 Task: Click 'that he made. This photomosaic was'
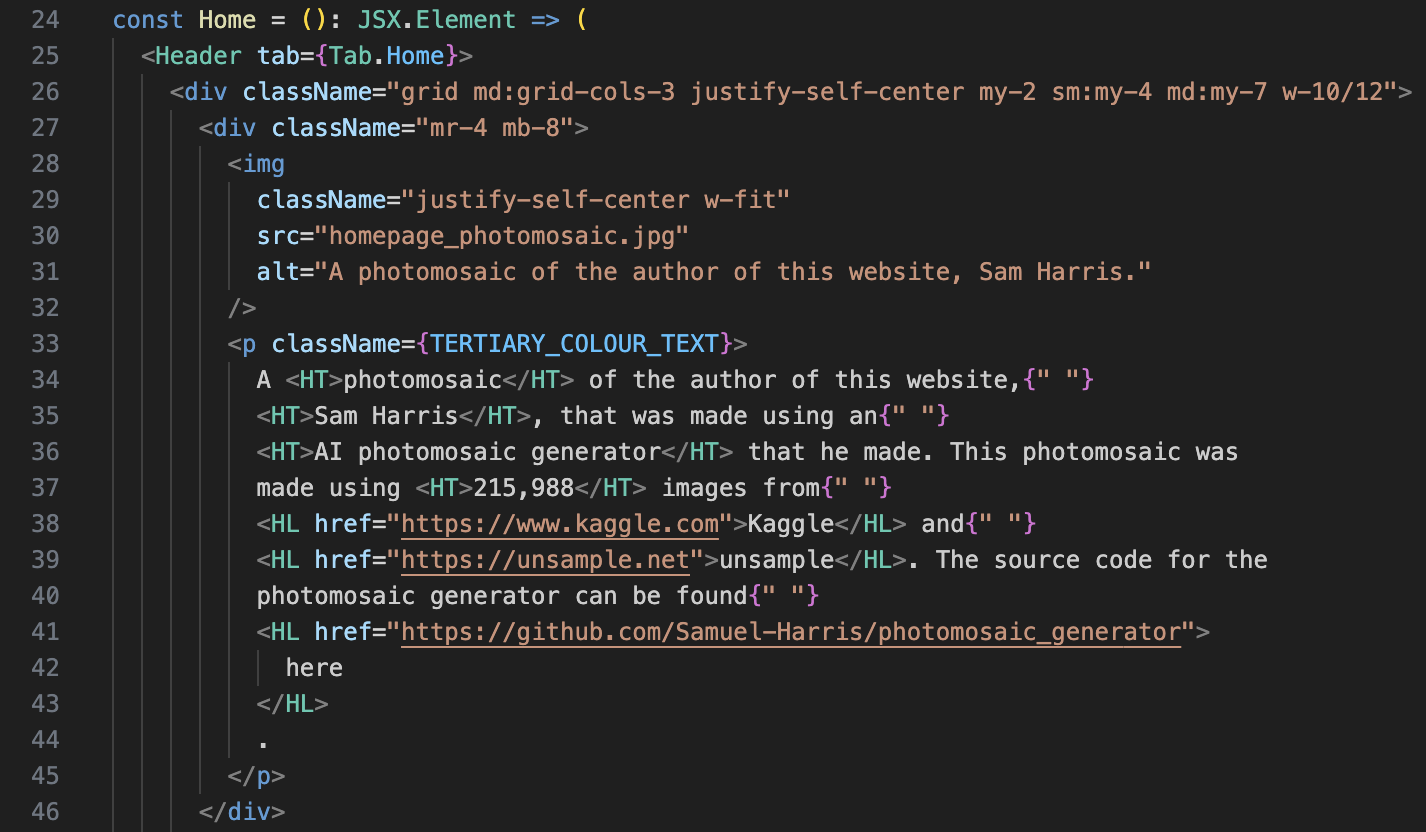[994, 451]
